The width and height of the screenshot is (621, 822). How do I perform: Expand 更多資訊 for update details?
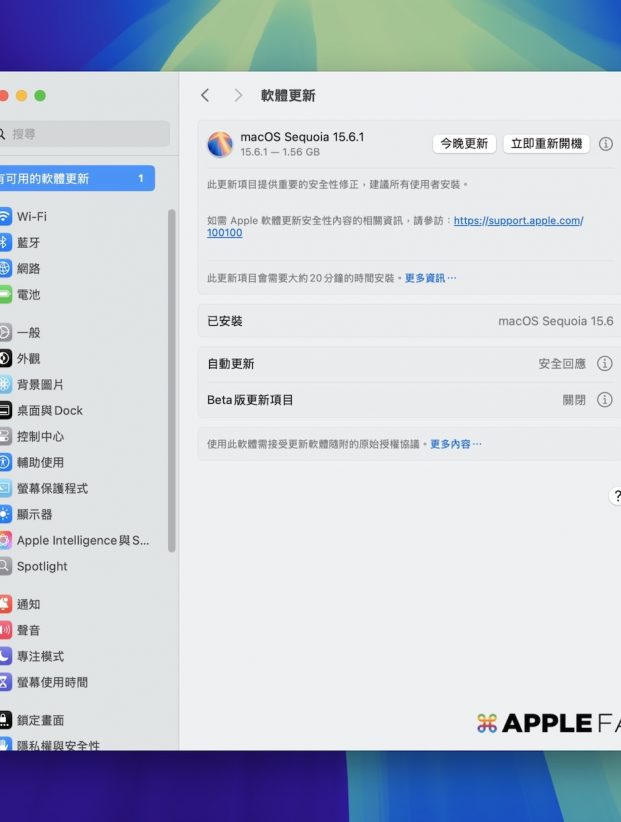(x=430, y=278)
